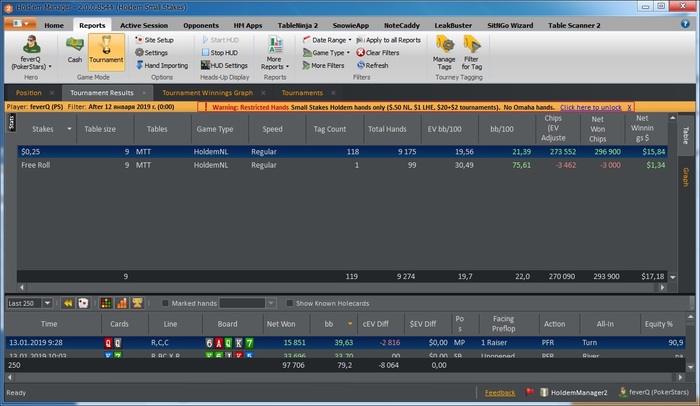This screenshot has width=700, height=406.
Task: Select the $0,25 stakes row
Action: point(342,151)
